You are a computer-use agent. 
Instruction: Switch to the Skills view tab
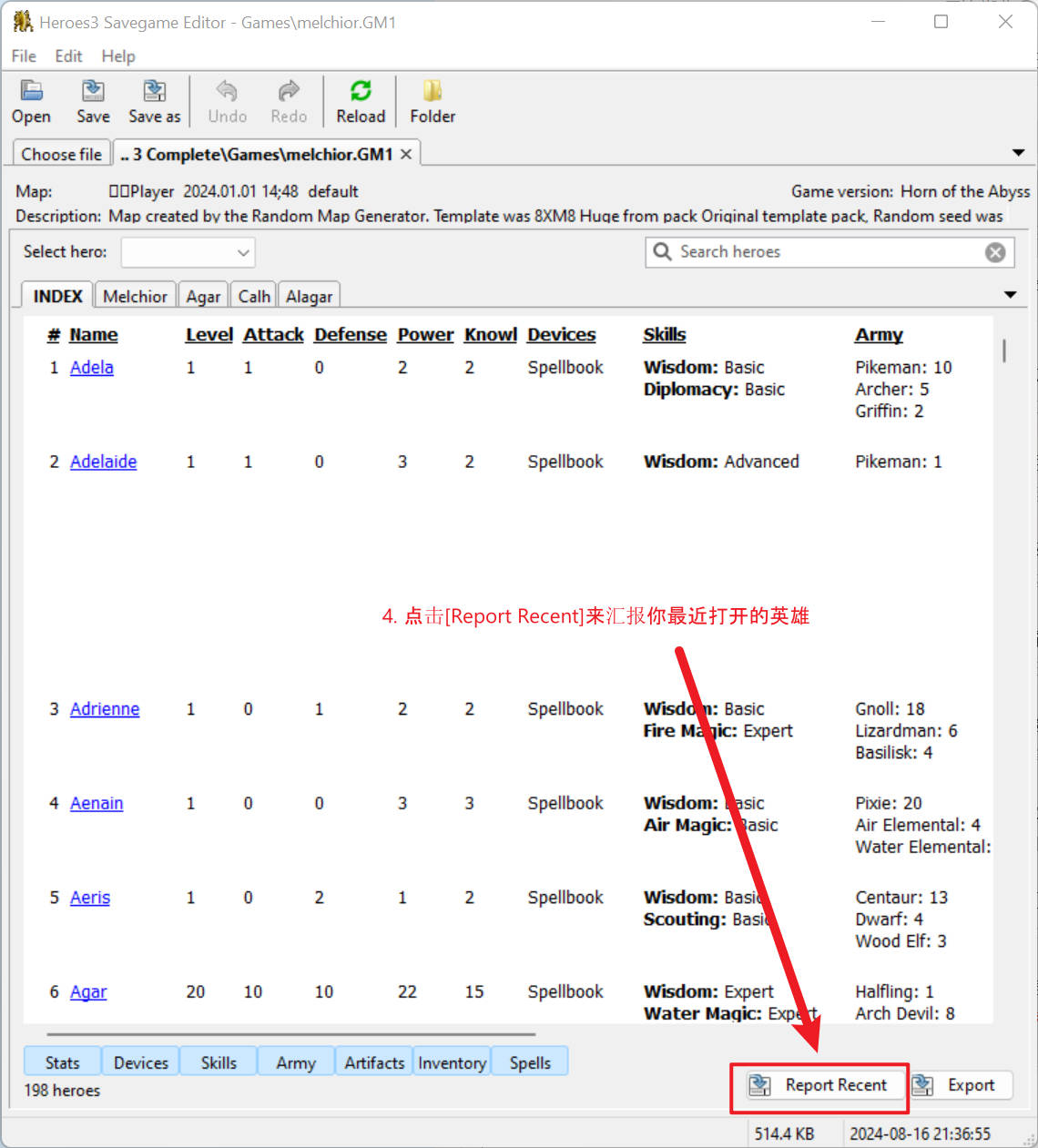click(219, 1062)
